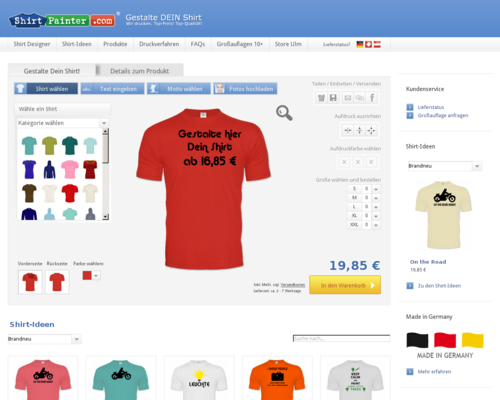Open the Farbe wählen color dropdown
The image size is (500, 400).
point(96,276)
